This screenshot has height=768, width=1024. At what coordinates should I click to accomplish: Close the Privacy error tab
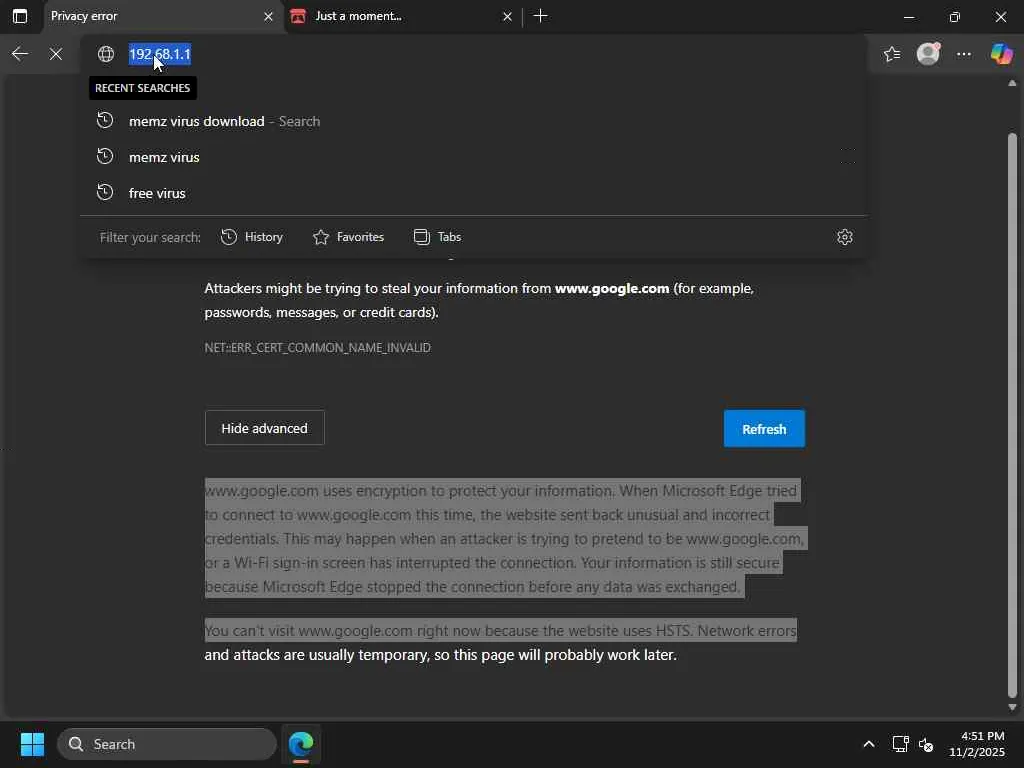268,16
